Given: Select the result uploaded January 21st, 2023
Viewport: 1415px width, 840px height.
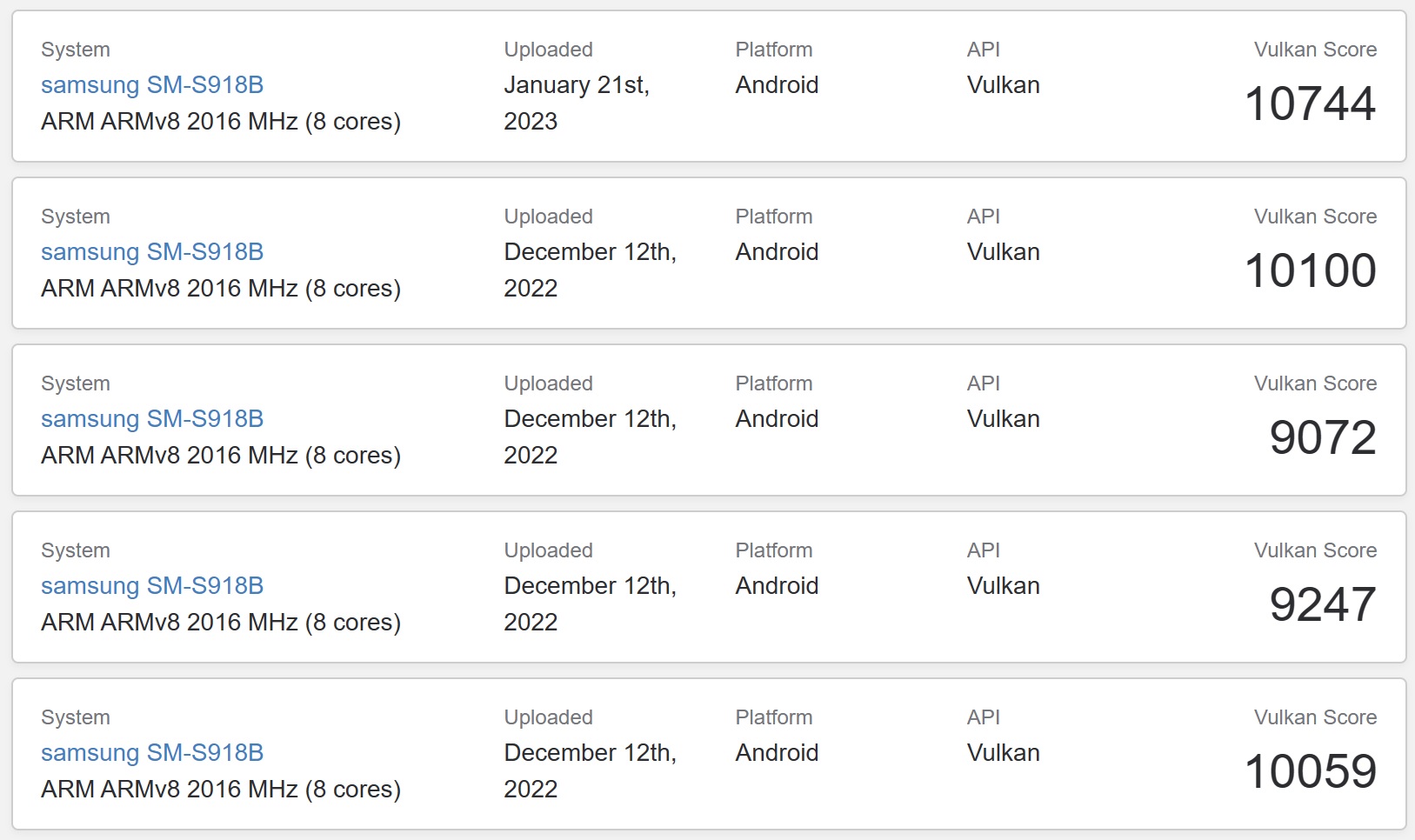Looking at the screenshot, I should tap(577, 103).
